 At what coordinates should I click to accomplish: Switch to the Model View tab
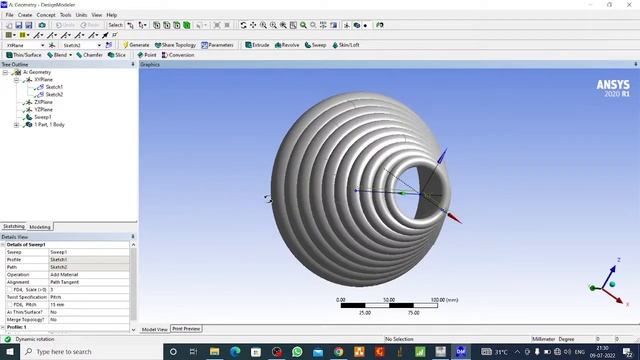[x=155, y=329]
